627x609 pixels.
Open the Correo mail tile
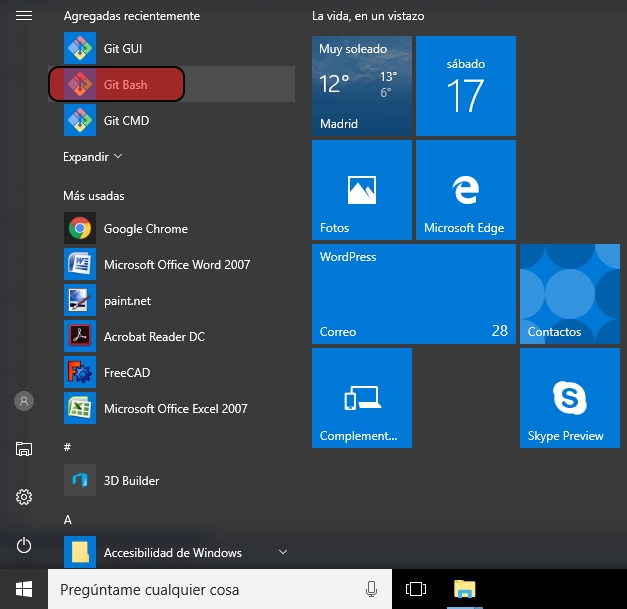(414, 294)
